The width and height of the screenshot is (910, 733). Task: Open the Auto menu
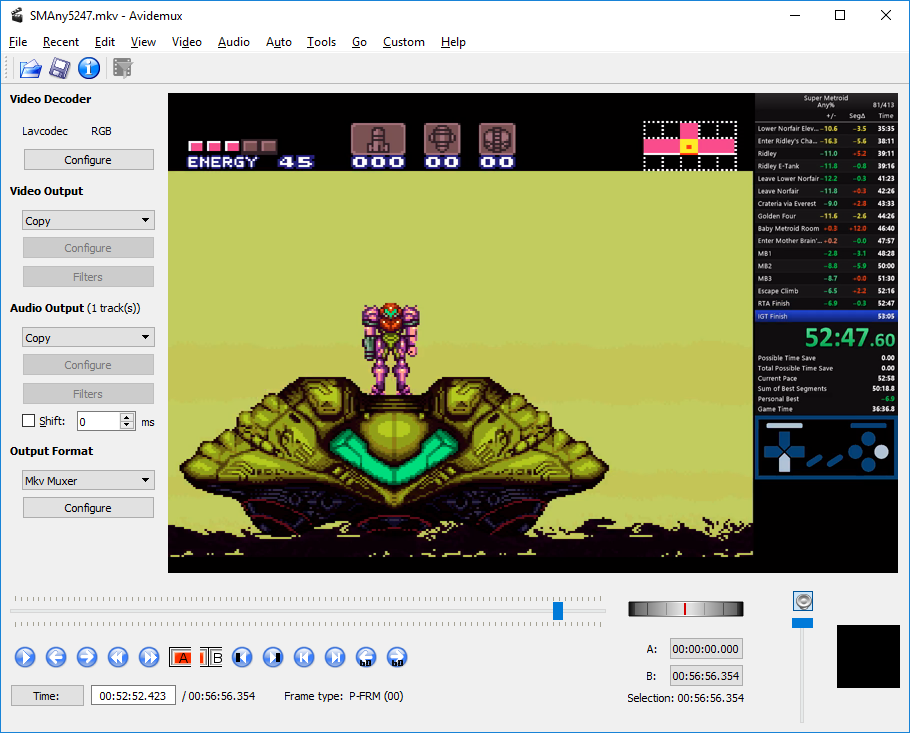tap(279, 42)
